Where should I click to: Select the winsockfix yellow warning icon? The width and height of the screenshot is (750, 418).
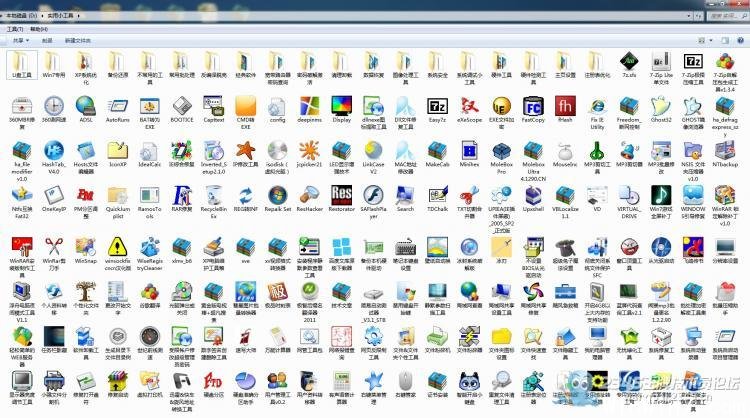pyautogui.click(x=118, y=247)
